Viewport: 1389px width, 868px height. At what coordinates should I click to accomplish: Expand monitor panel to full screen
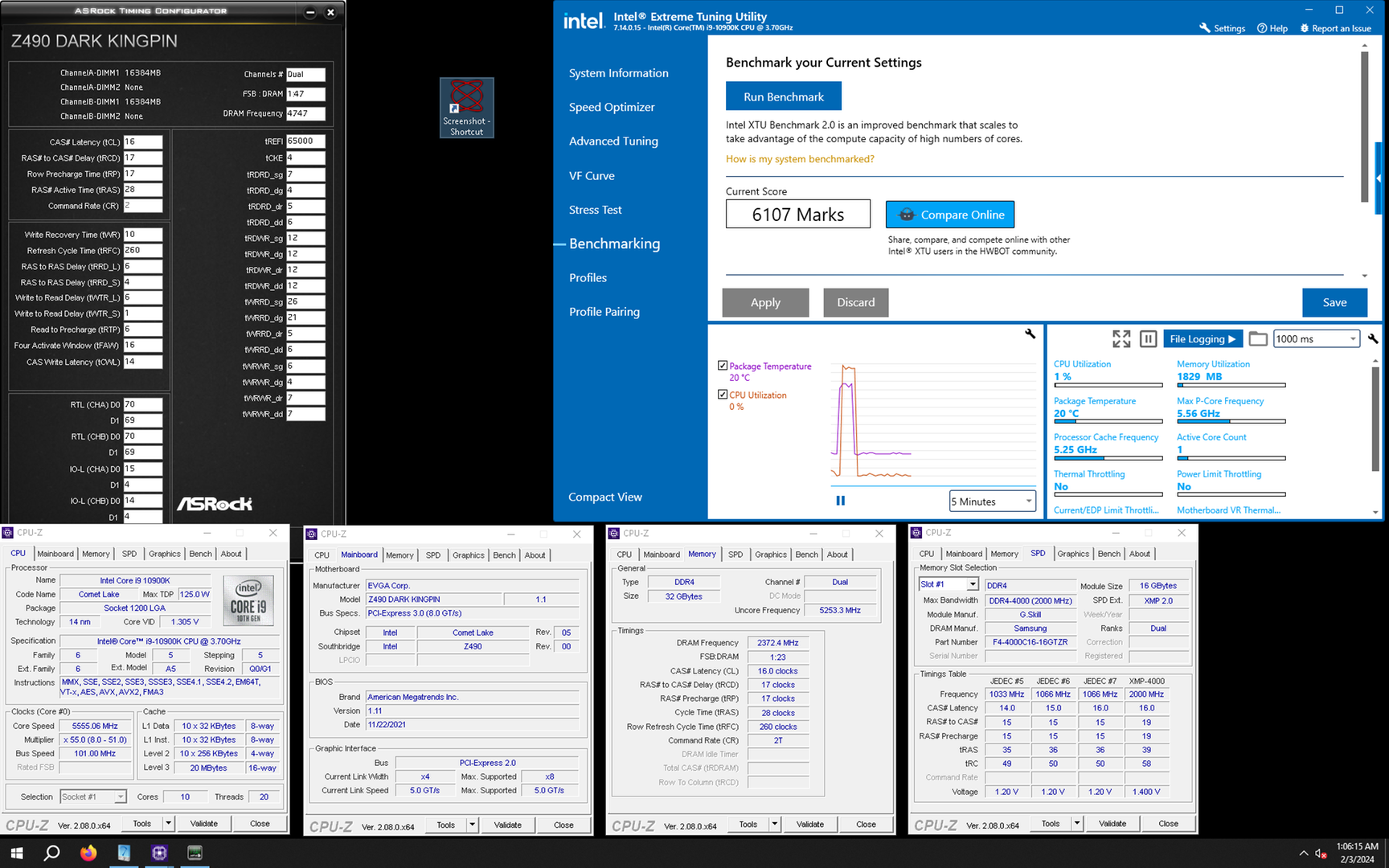coord(1121,339)
